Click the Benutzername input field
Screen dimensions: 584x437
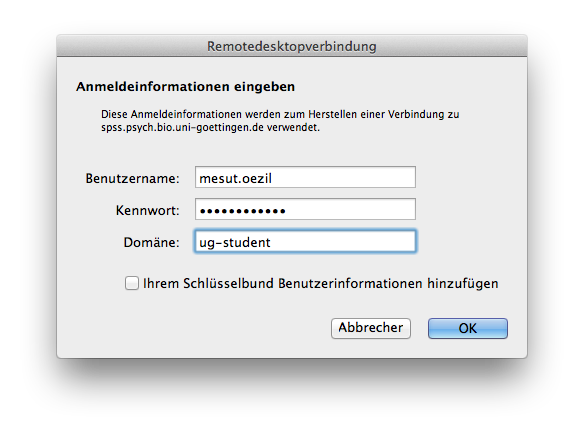[305, 177]
